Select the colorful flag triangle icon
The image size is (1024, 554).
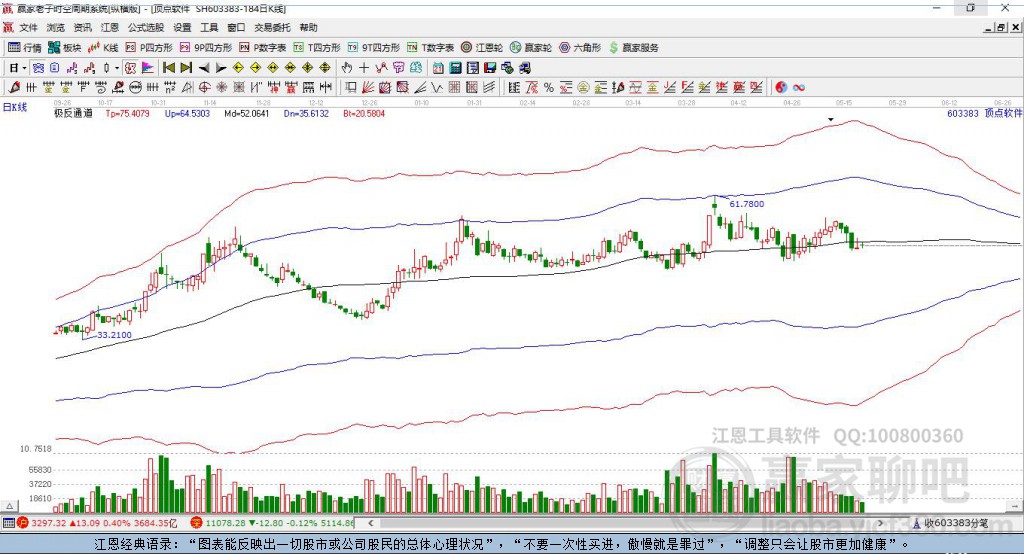148,68
